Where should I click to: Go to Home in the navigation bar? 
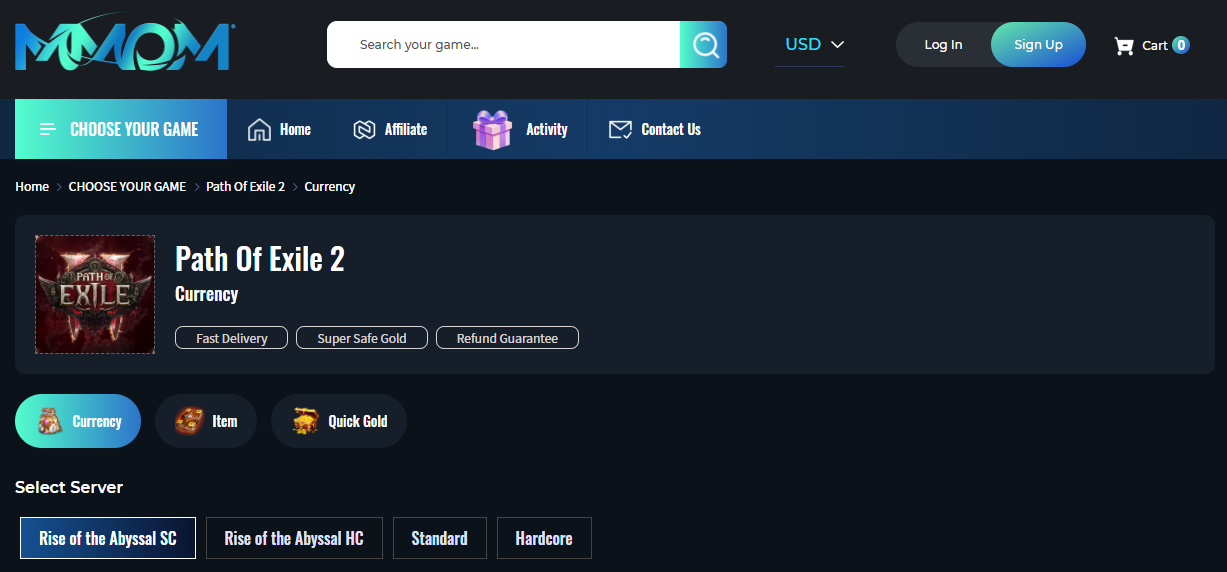[x=279, y=129]
